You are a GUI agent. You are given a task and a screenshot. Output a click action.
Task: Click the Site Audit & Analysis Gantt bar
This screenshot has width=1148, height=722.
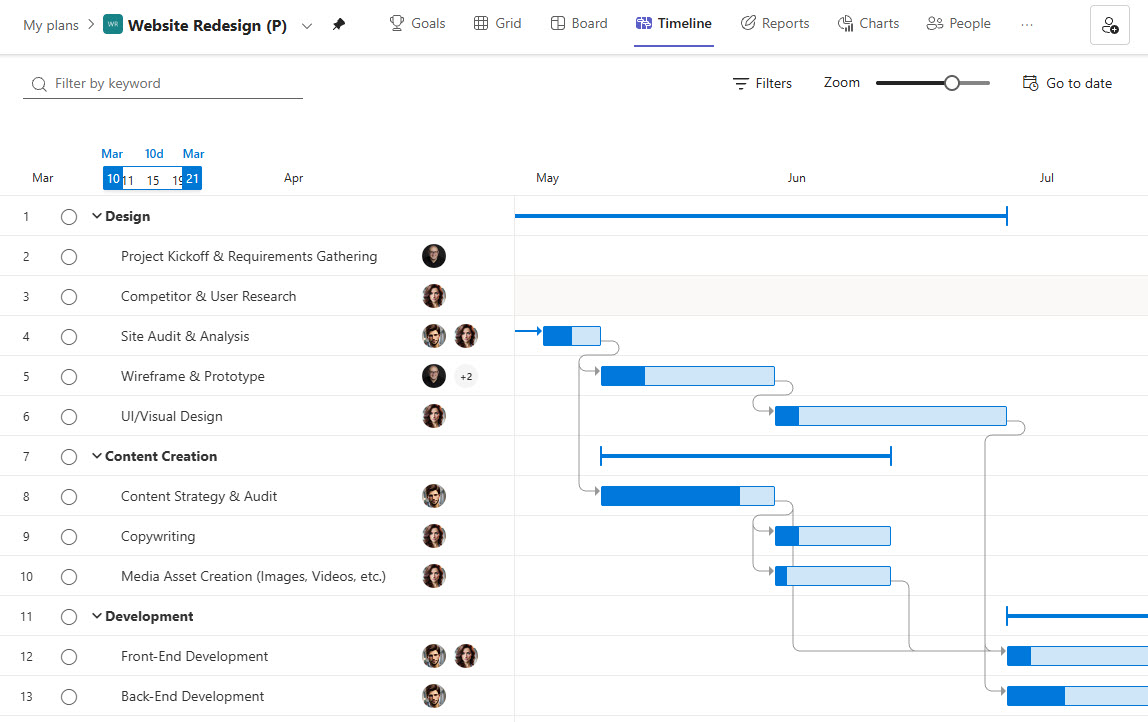(572, 336)
